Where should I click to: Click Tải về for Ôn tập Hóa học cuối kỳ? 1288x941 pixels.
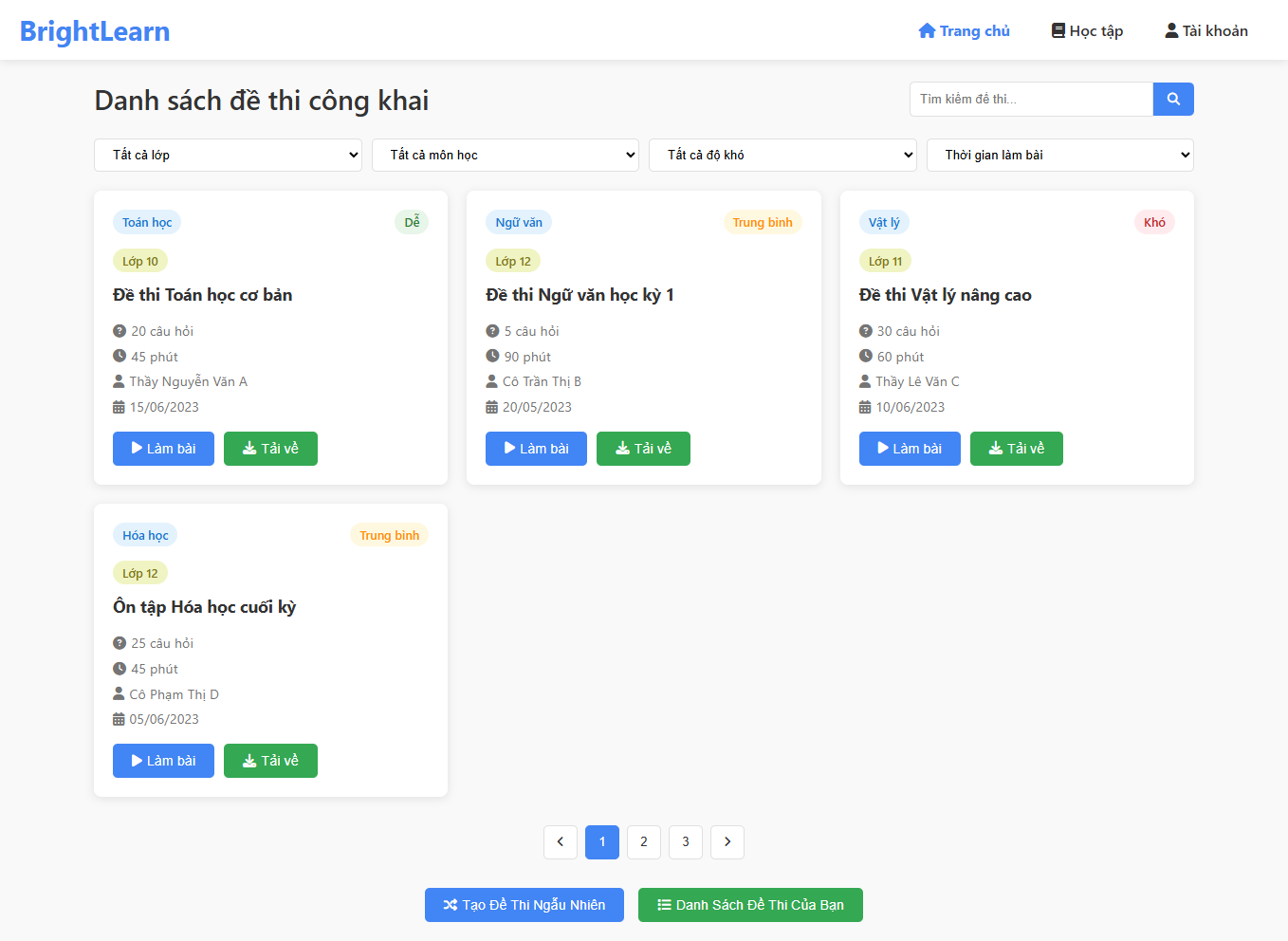[270, 761]
